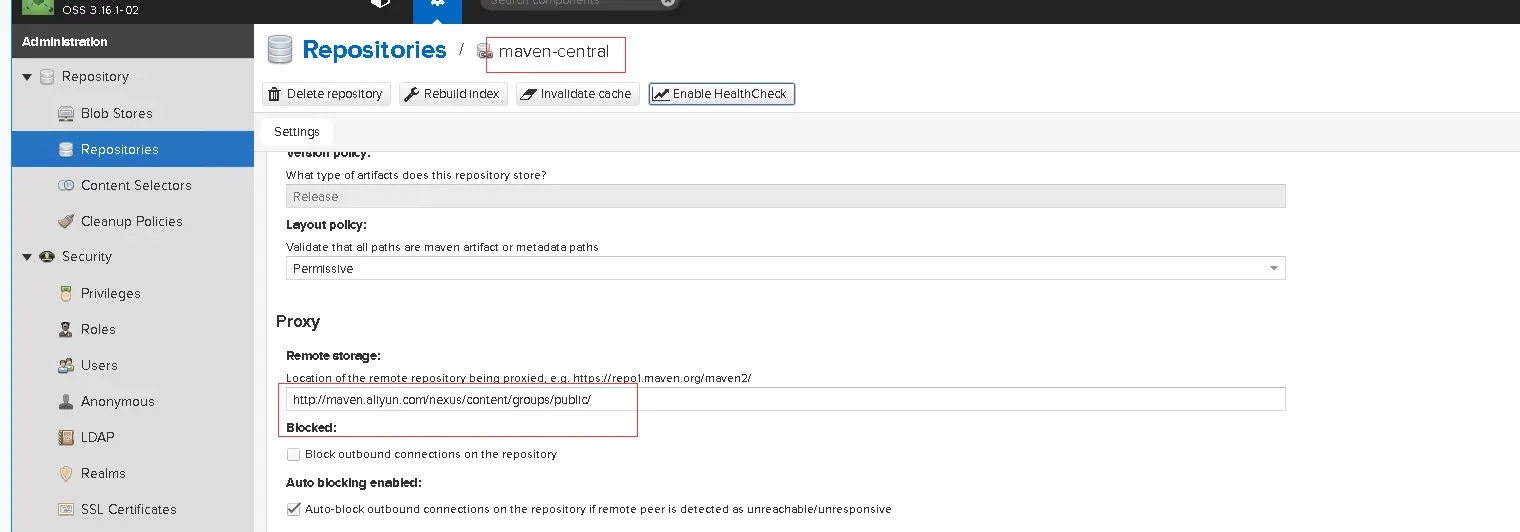Switch to the Settings tab
Screen dimensions: 1520x532
pyautogui.click(x=297, y=132)
